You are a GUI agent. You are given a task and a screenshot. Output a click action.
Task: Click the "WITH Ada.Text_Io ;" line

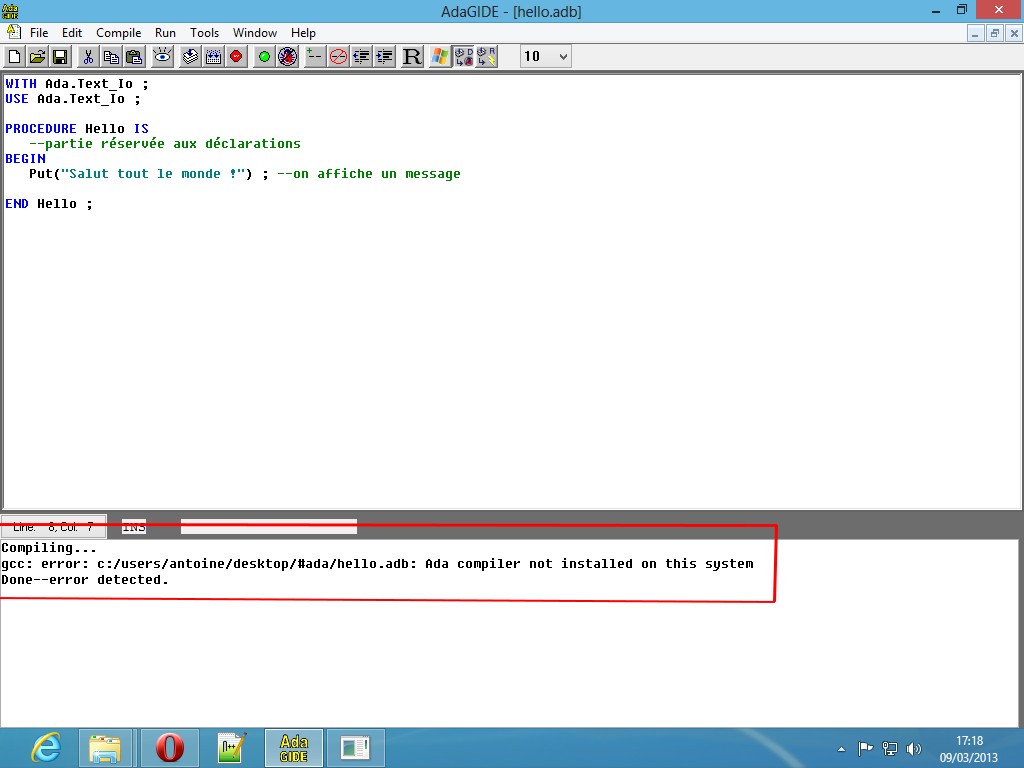pyautogui.click(x=77, y=84)
